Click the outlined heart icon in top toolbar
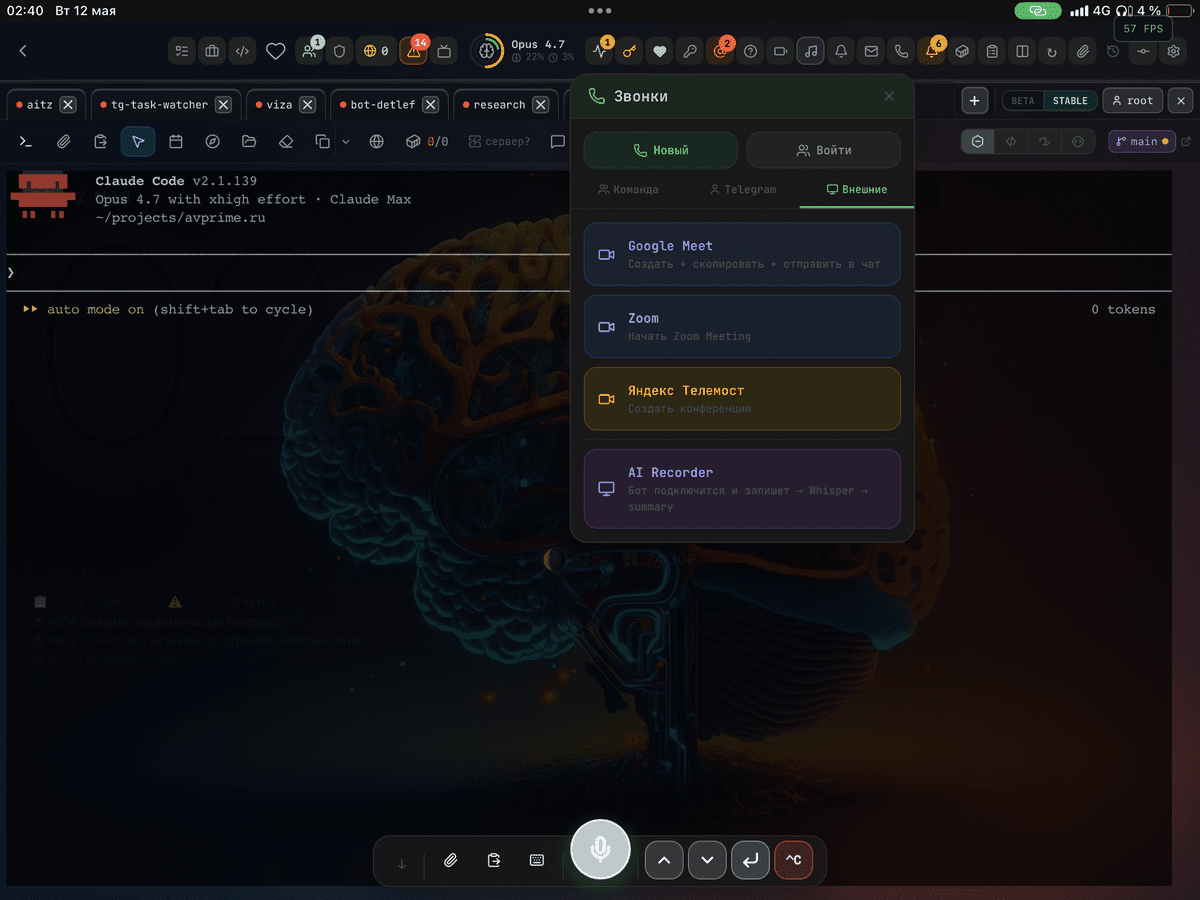1200x900 pixels. pyautogui.click(x=276, y=51)
